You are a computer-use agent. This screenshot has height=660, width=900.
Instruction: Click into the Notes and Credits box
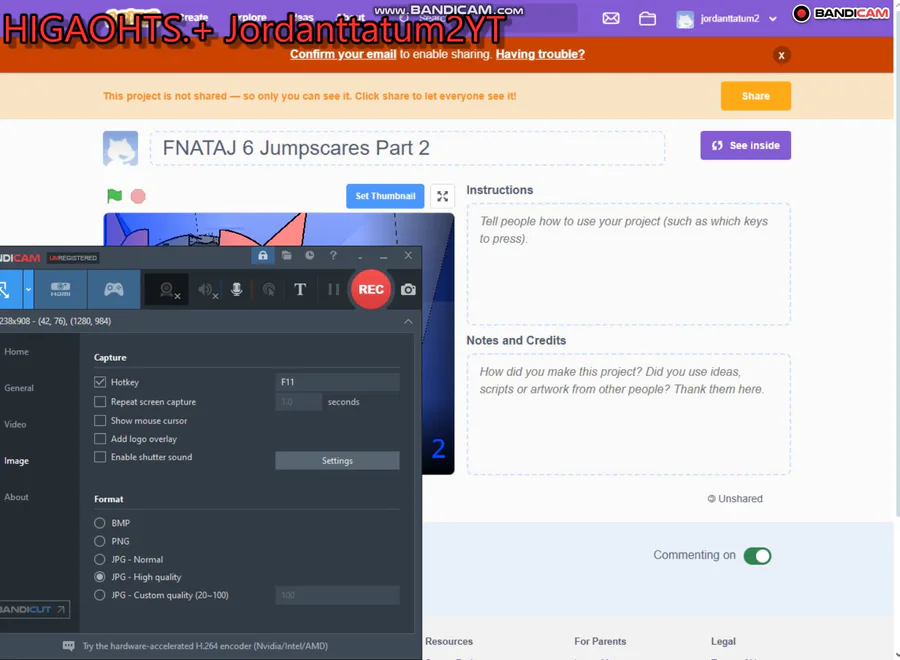pyautogui.click(x=629, y=414)
